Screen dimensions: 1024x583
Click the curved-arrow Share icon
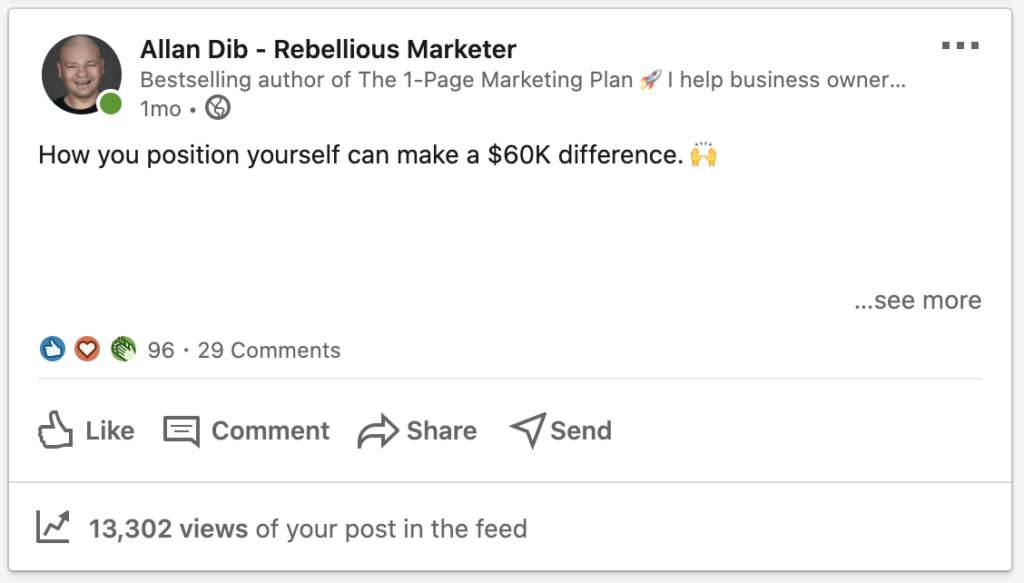(x=374, y=431)
